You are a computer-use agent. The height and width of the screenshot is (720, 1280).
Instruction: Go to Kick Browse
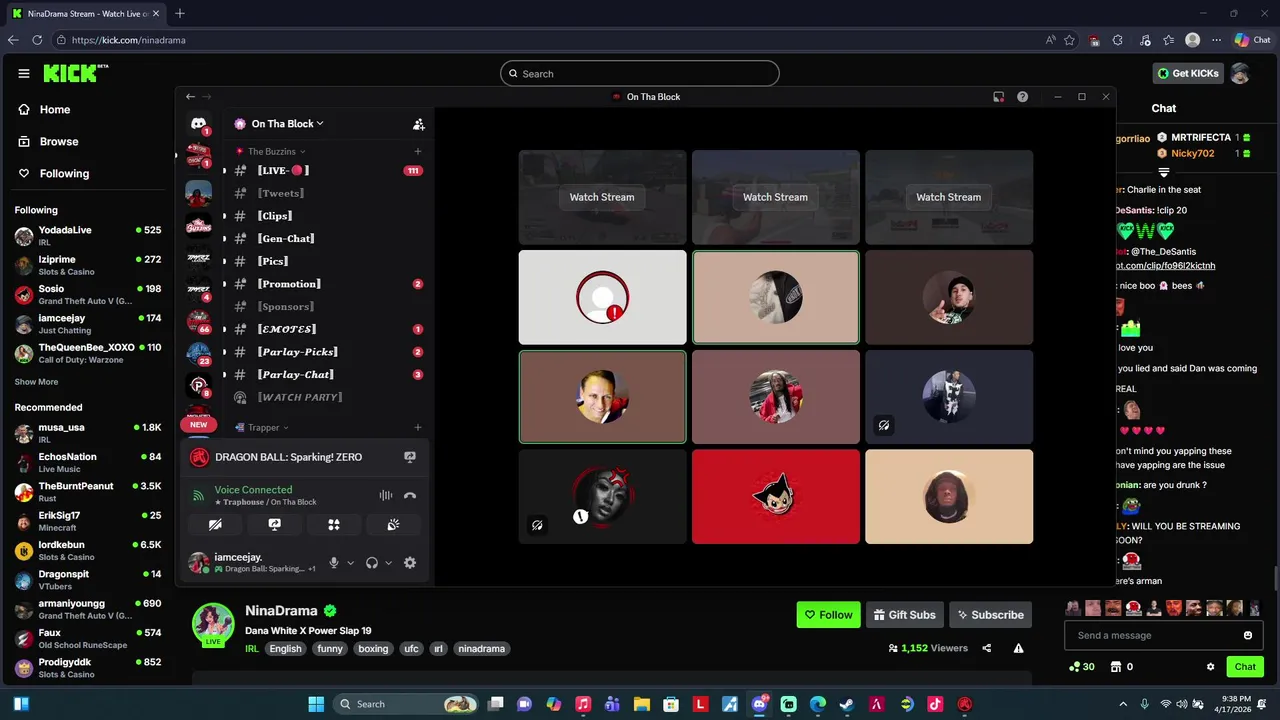click(48, 142)
